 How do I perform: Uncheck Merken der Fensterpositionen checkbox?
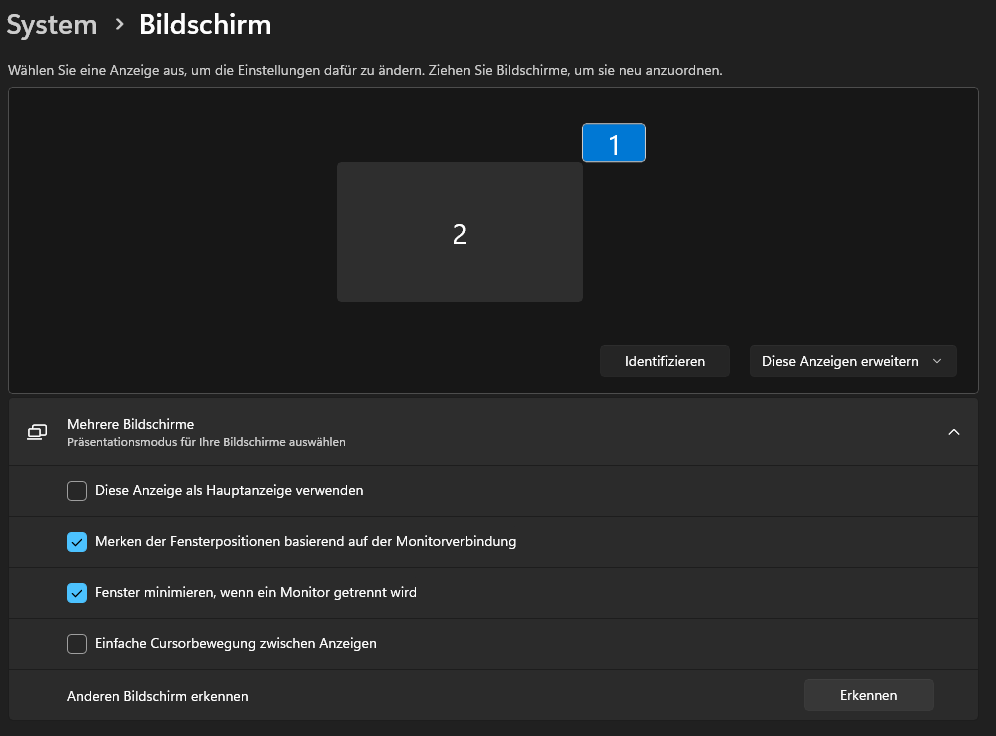(77, 542)
